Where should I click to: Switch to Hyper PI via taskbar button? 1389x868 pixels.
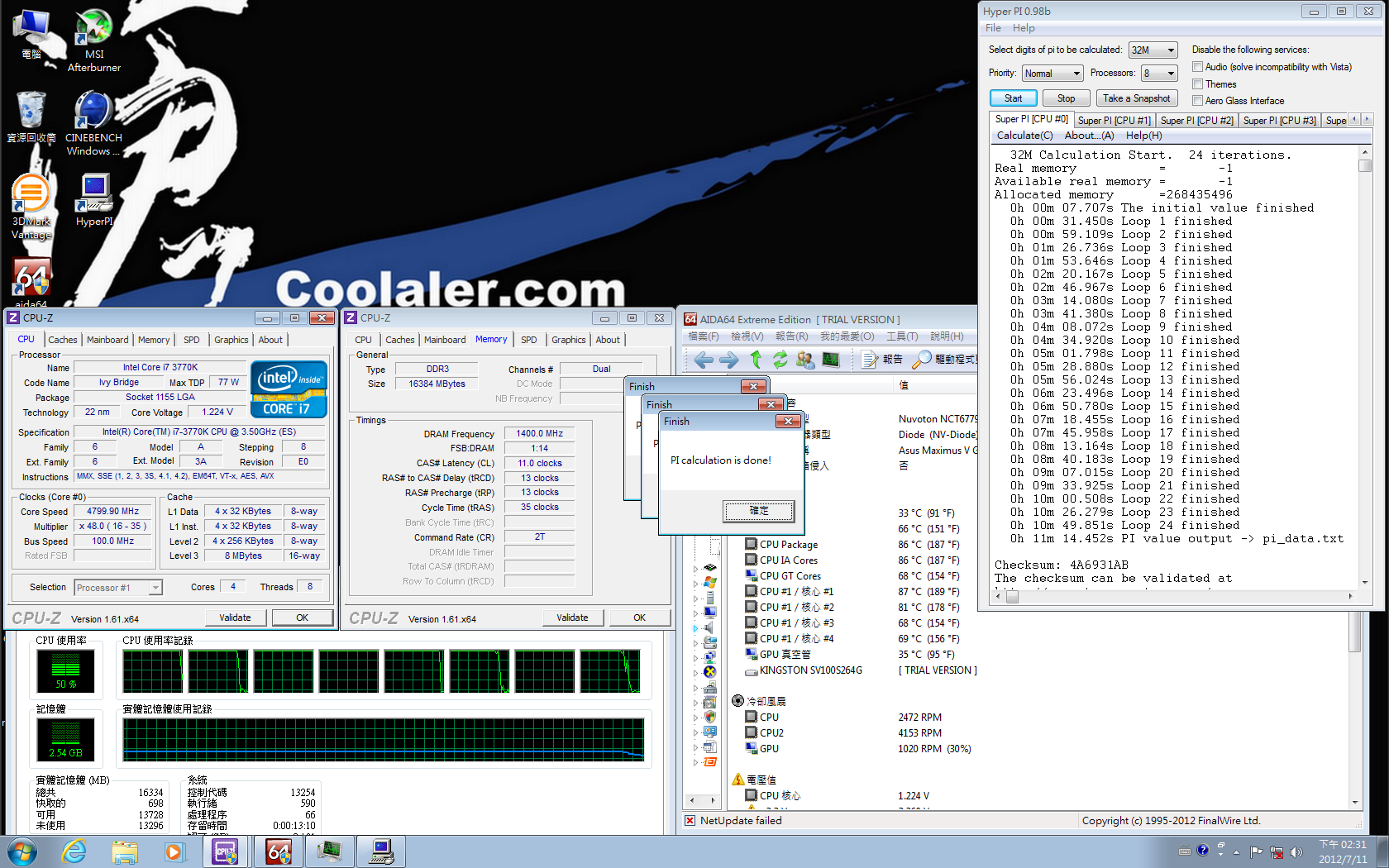tap(381, 851)
